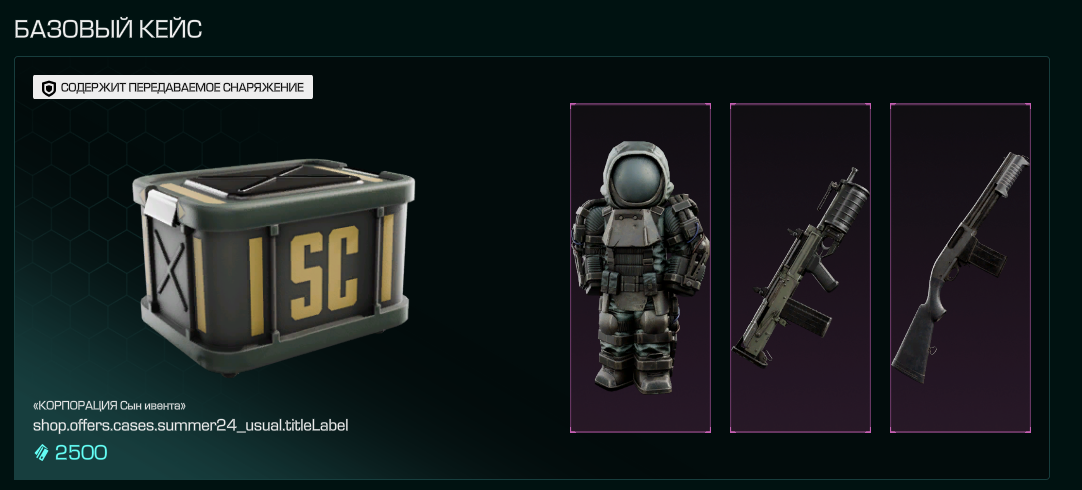1082x490 pixels.
Task: Click the summer24_usual titleLabel text
Action: pos(190,425)
